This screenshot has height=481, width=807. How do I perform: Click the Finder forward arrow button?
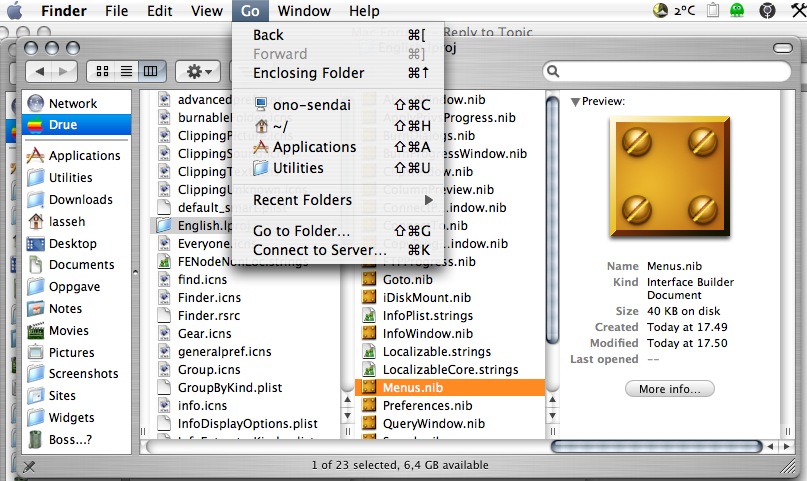tap(64, 72)
